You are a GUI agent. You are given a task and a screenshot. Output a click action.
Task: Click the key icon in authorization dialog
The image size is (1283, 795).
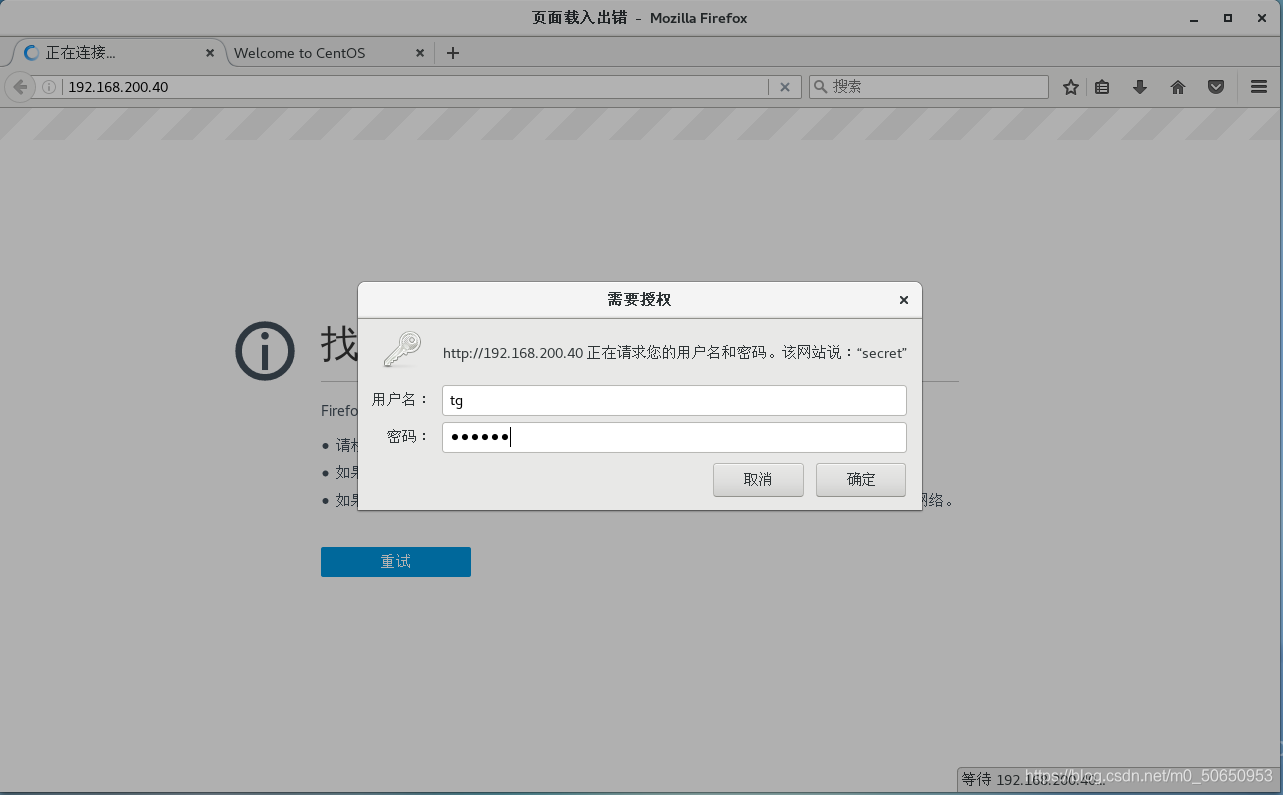403,349
